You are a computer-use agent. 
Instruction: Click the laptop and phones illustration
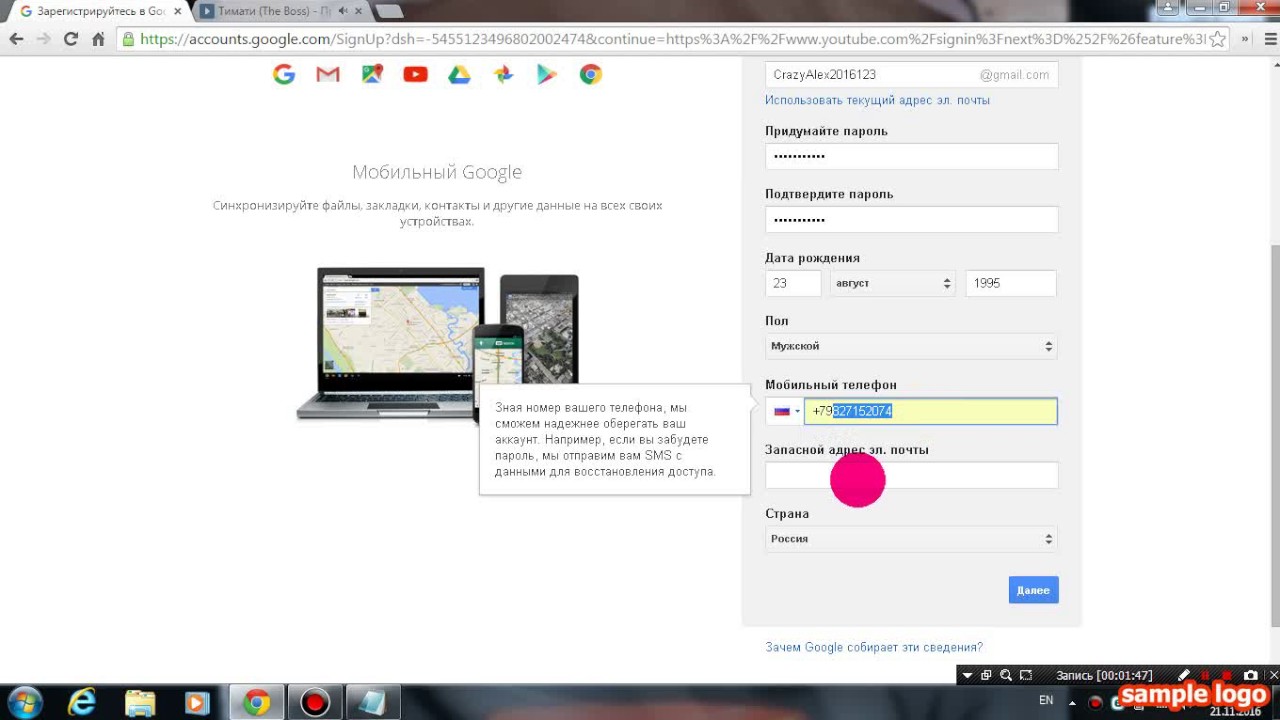coord(438,345)
